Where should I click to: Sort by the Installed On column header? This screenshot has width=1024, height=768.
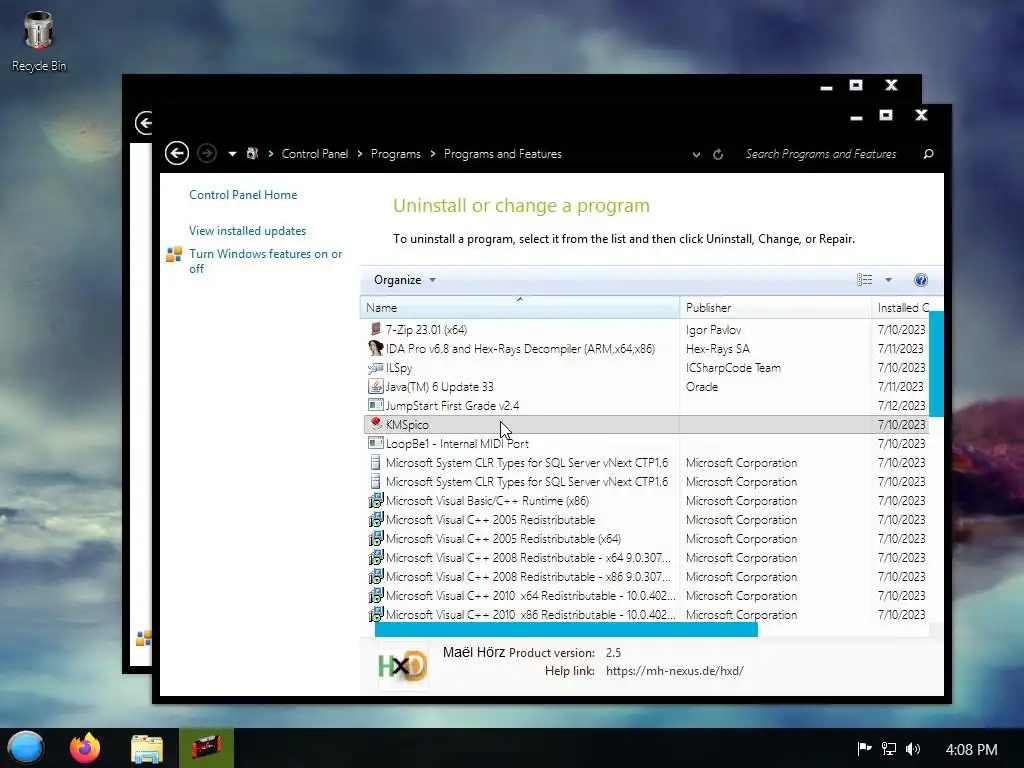coord(903,308)
